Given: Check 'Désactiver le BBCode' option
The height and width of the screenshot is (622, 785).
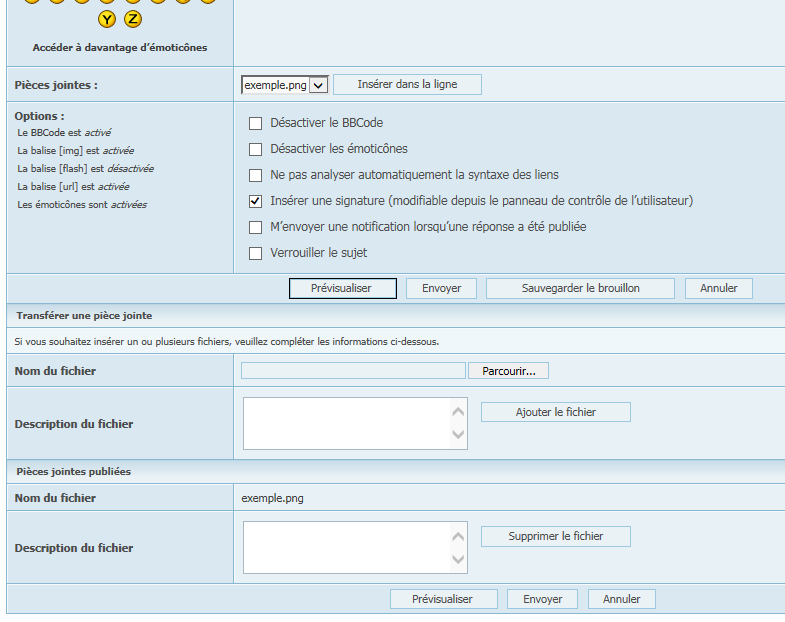Looking at the screenshot, I should coord(256,123).
